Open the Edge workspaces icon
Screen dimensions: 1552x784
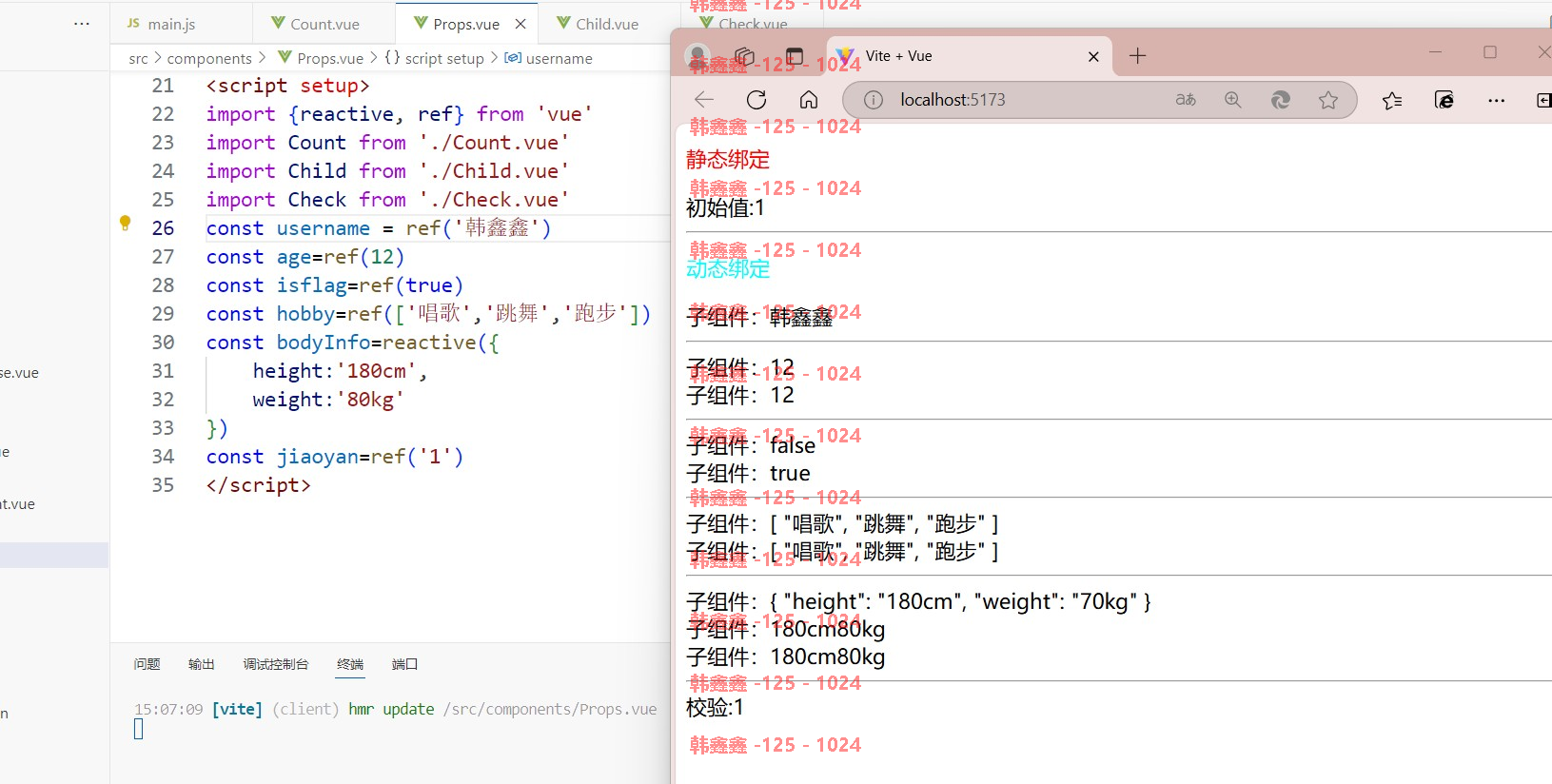(x=745, y=56)
